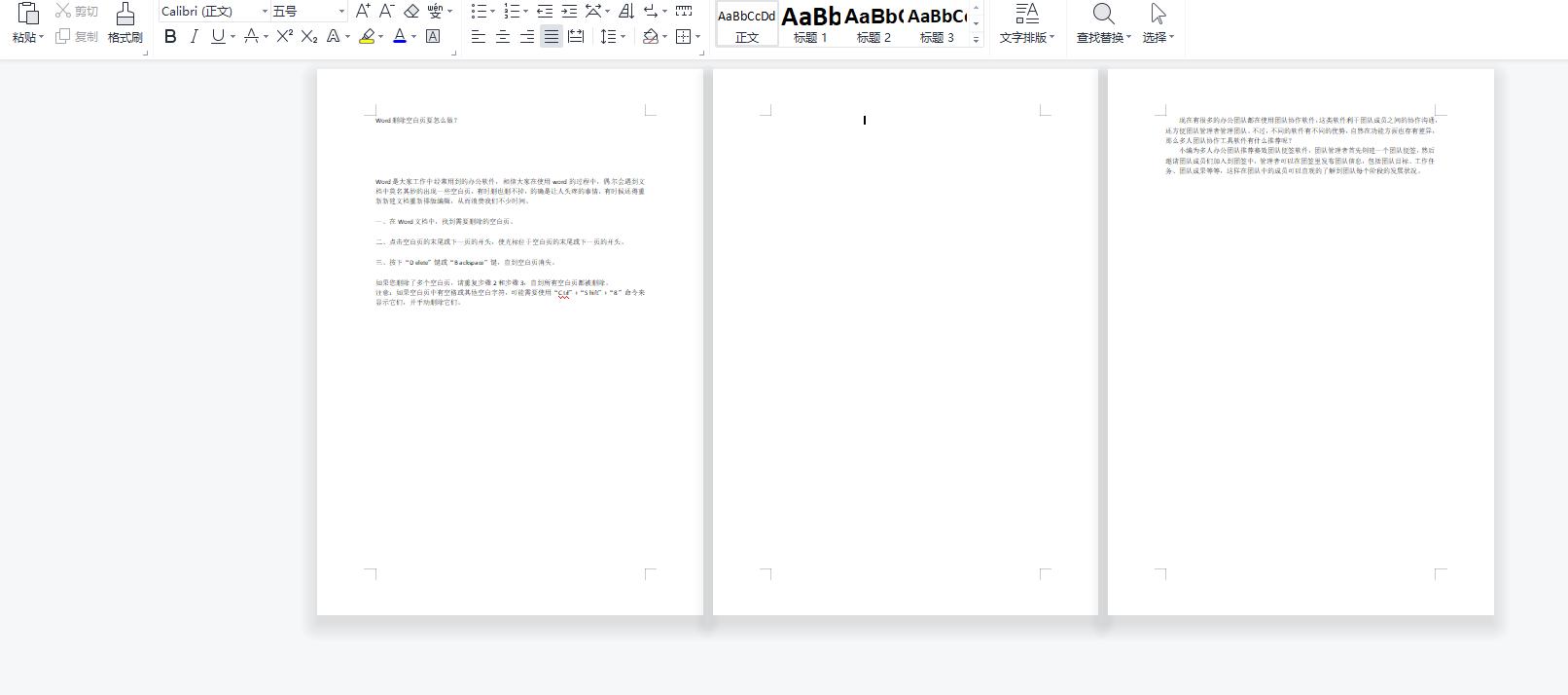1568x695 pixels.
Task: Click the tab stops ruler icon
Action: tap(684, 11)
